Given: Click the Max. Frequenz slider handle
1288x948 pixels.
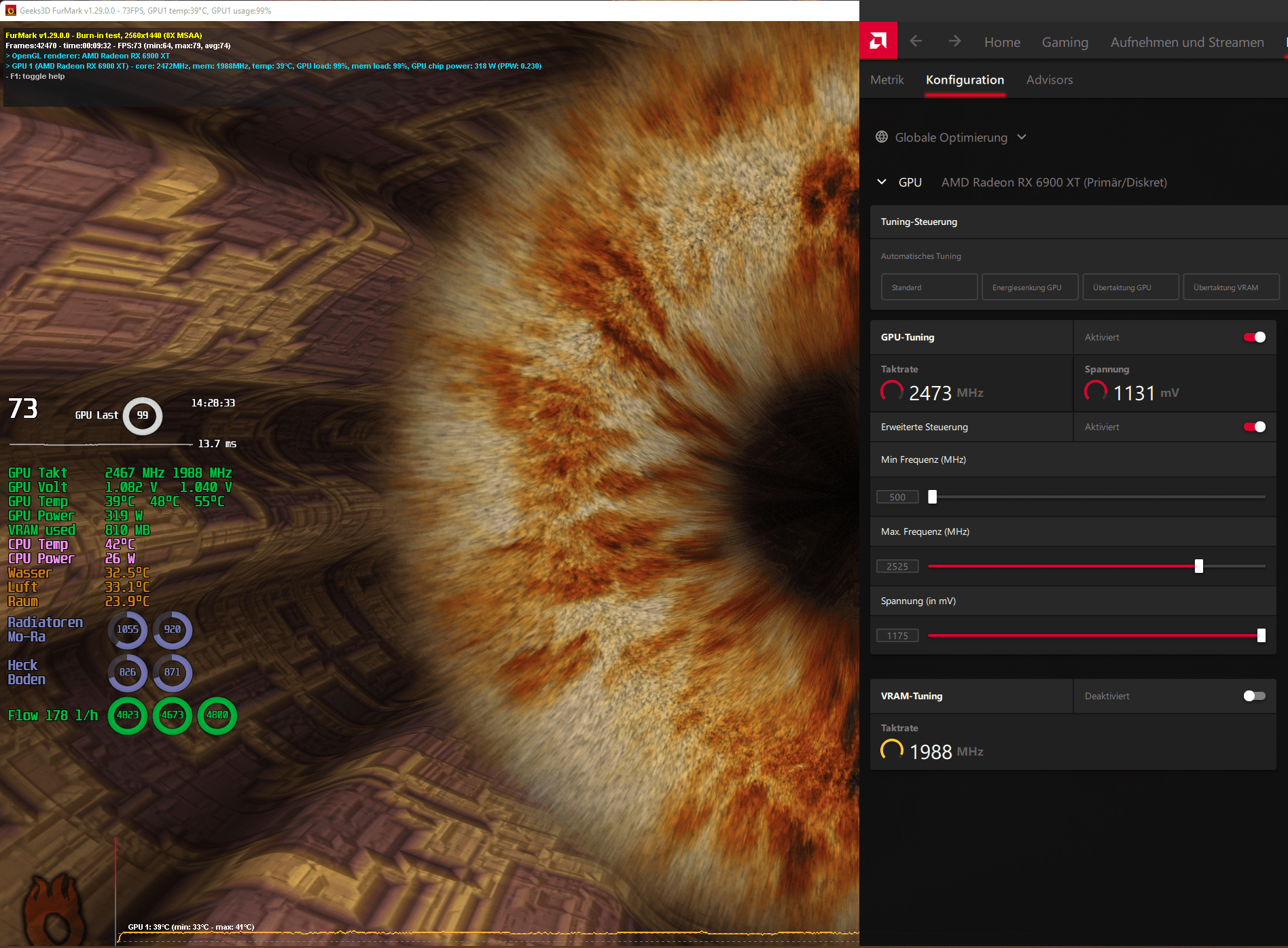Looking at the screenshot, I should tap(1198, 566).
